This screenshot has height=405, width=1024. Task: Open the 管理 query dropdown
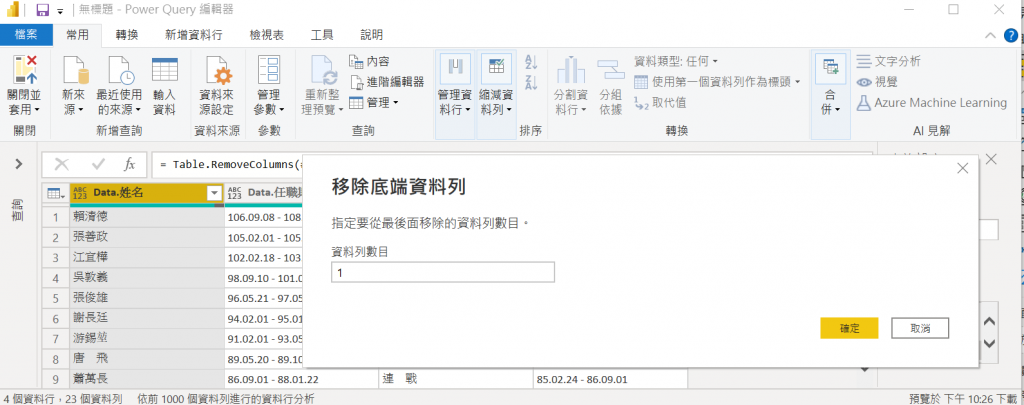pos(374,103)
